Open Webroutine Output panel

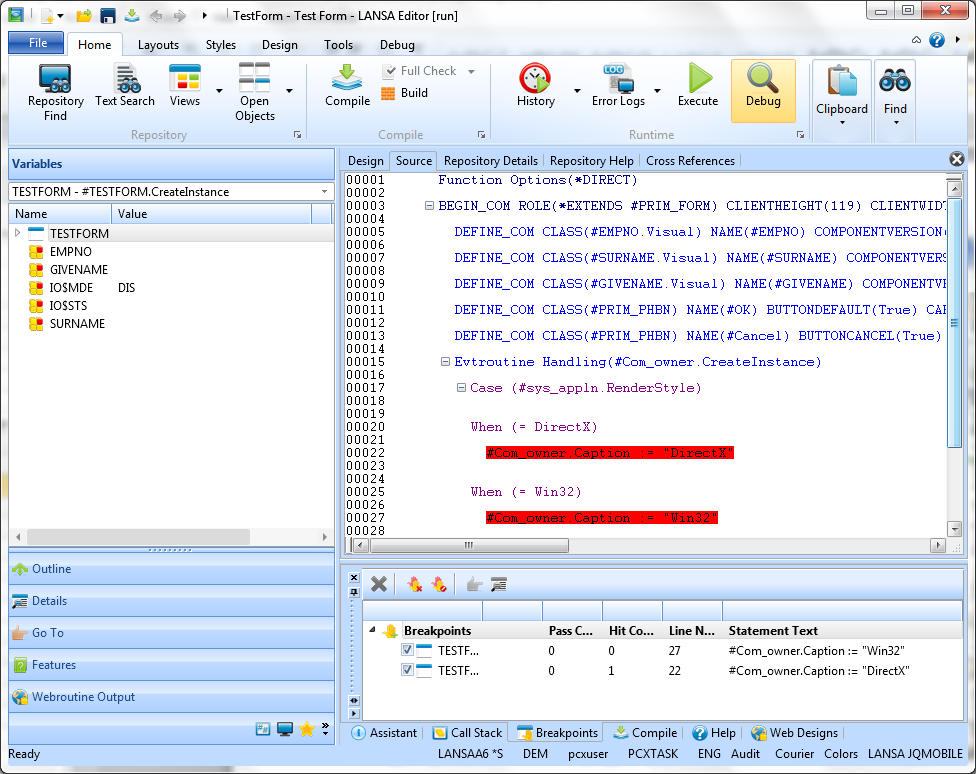coord(171,697)
